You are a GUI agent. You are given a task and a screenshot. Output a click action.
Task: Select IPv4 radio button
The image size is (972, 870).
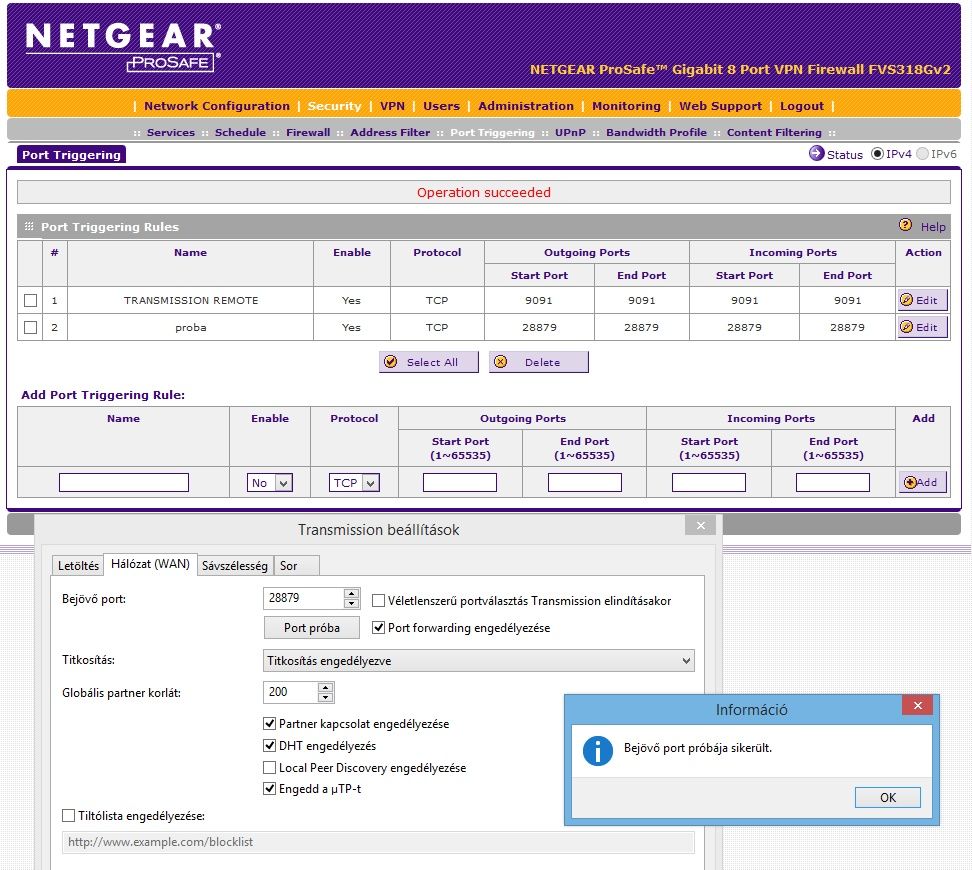(877, 154)
